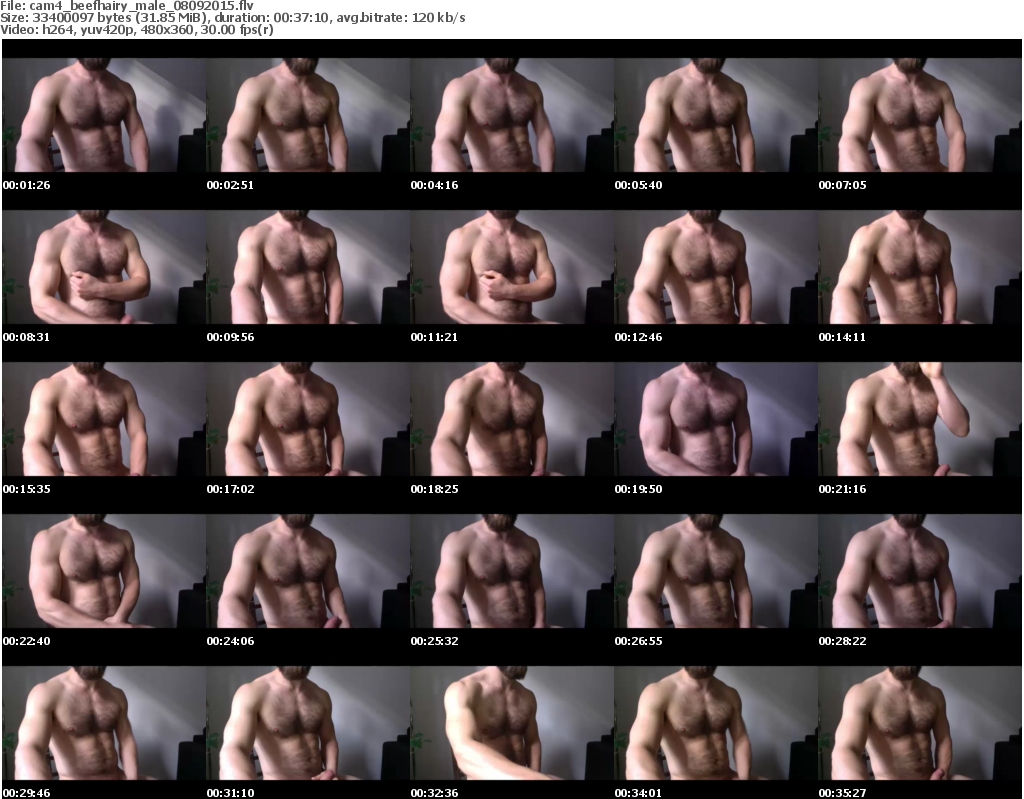This screenshot has width=1024, height=799.
Task: Click the 00:32:36 timestamp label
Action: pyautogui.click(x=434, y=793)
